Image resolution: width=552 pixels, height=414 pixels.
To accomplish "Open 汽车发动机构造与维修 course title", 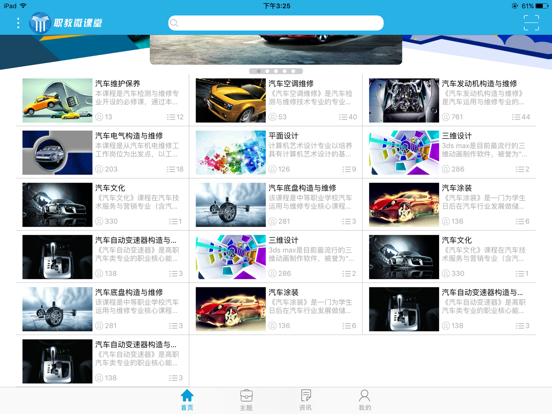I will click(479, 83).
